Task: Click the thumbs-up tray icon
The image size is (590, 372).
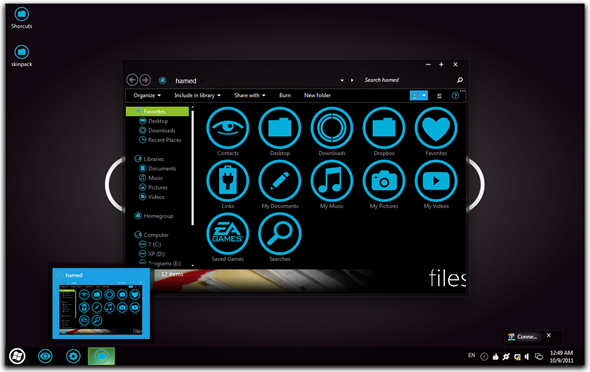Action: 495,357
